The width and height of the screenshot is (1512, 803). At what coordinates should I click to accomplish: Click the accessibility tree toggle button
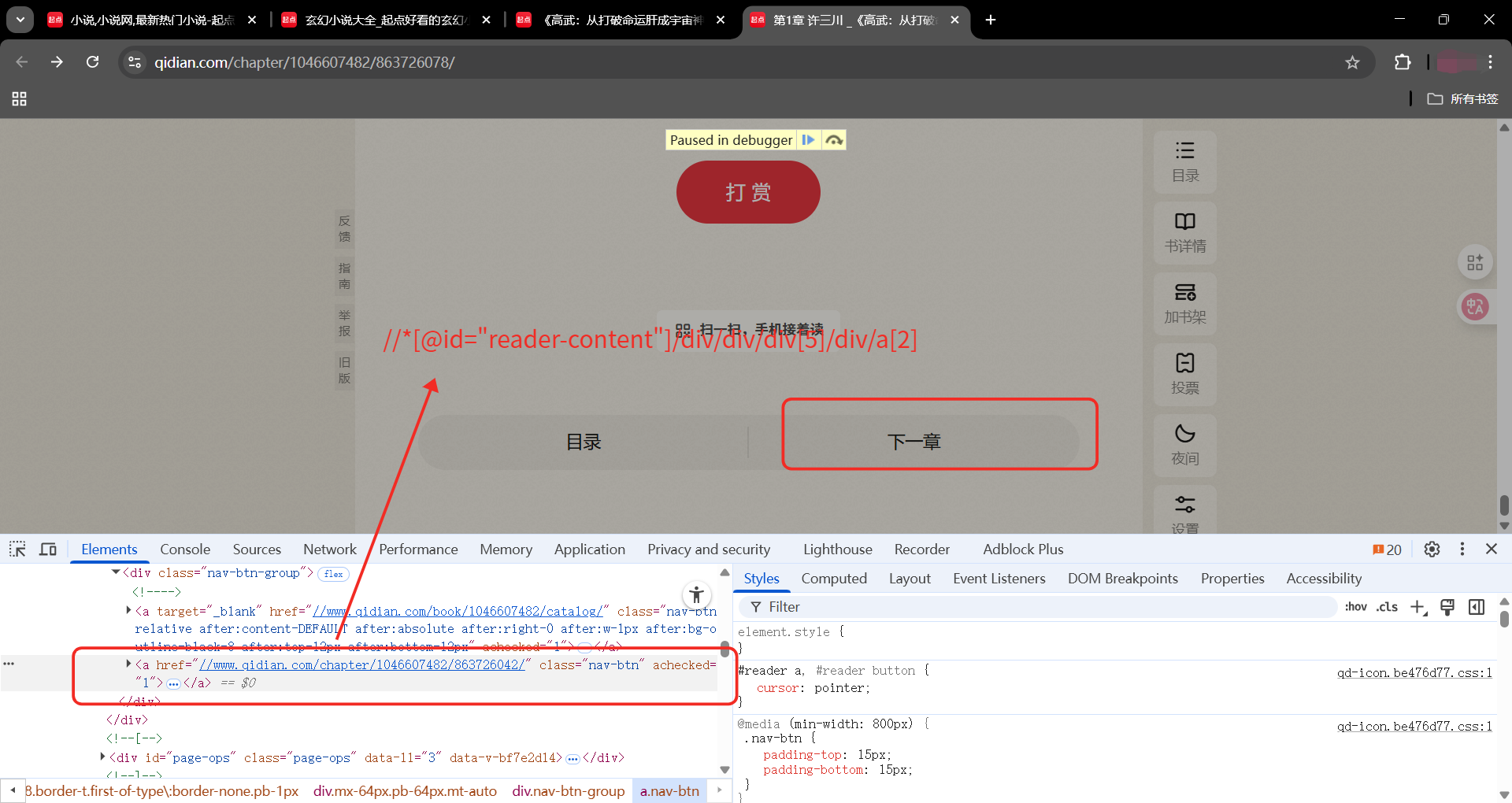(x=696, y=594)
